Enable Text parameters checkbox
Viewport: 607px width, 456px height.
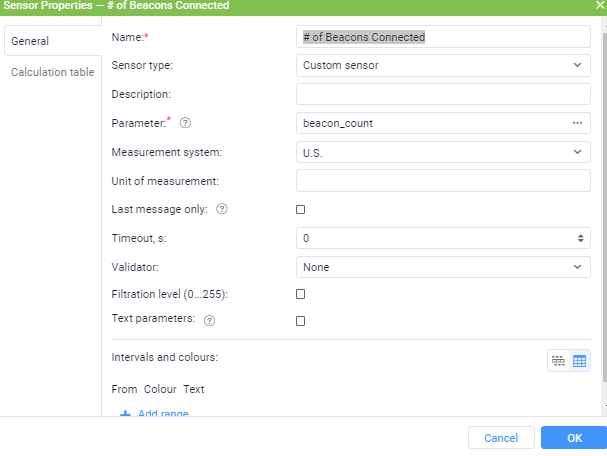tap(300, 321)
